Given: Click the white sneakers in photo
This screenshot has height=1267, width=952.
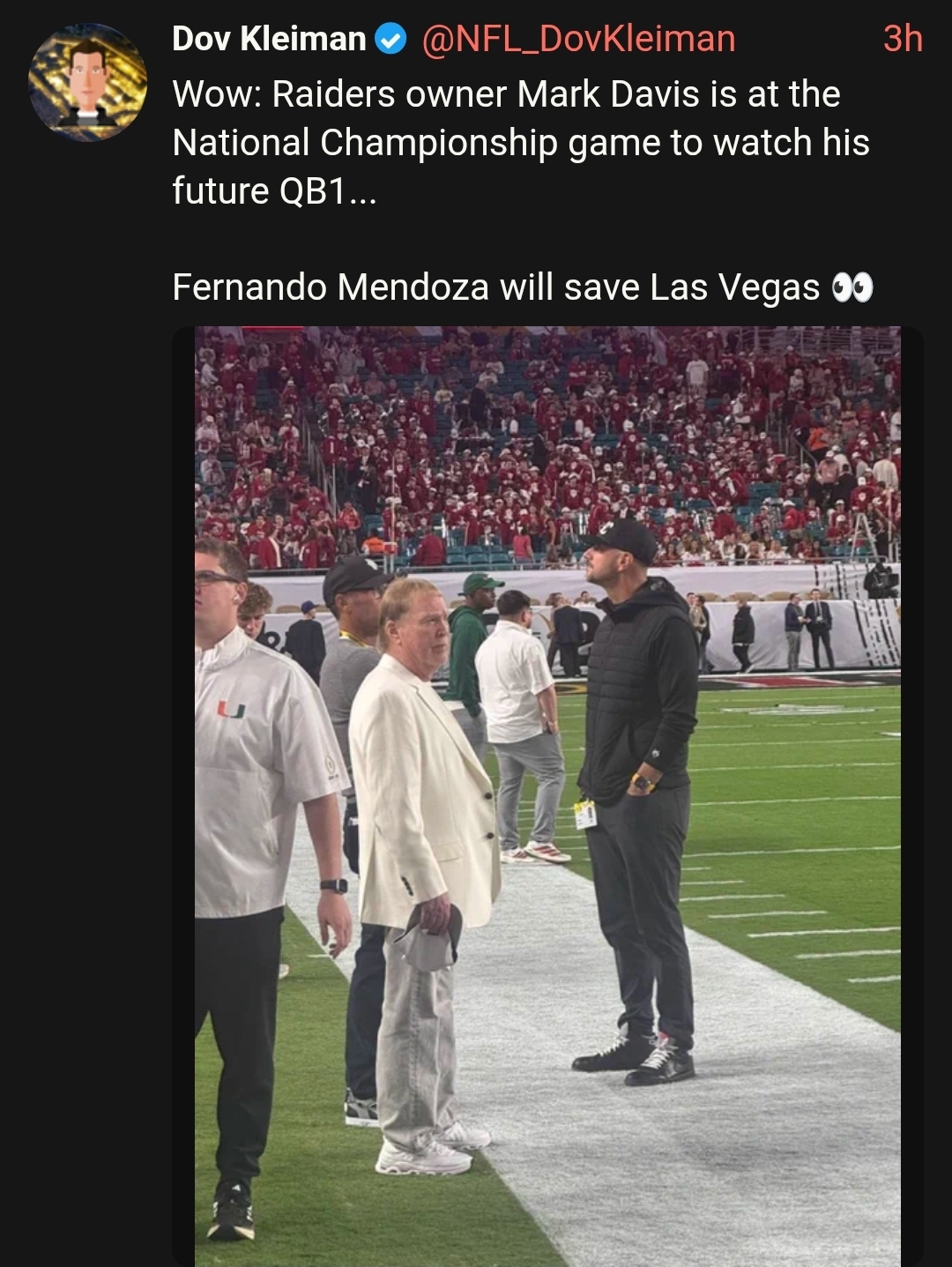Looking at the screenshot, I should [431, 1150].
